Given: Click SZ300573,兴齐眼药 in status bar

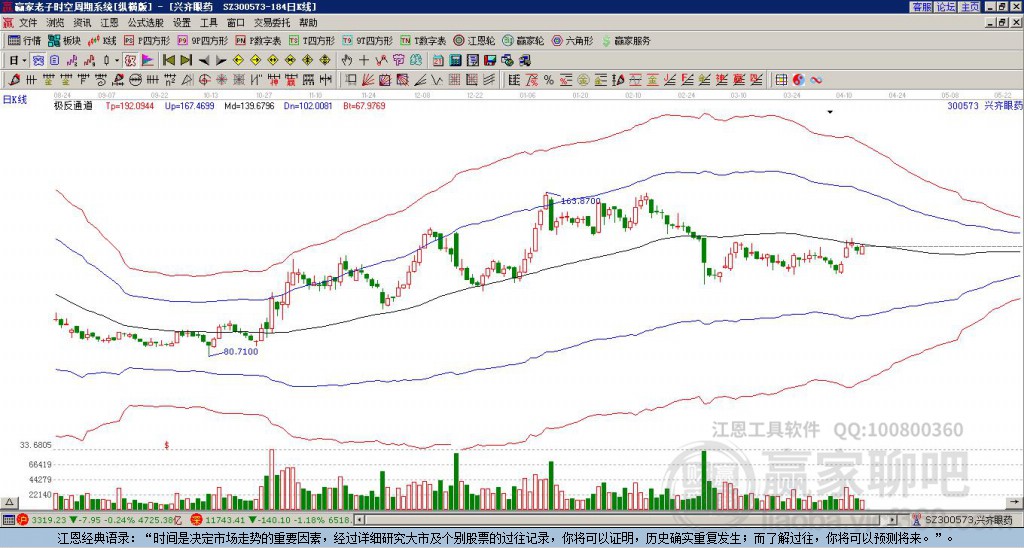Looking at the screenshot, I should coord(968,520).
